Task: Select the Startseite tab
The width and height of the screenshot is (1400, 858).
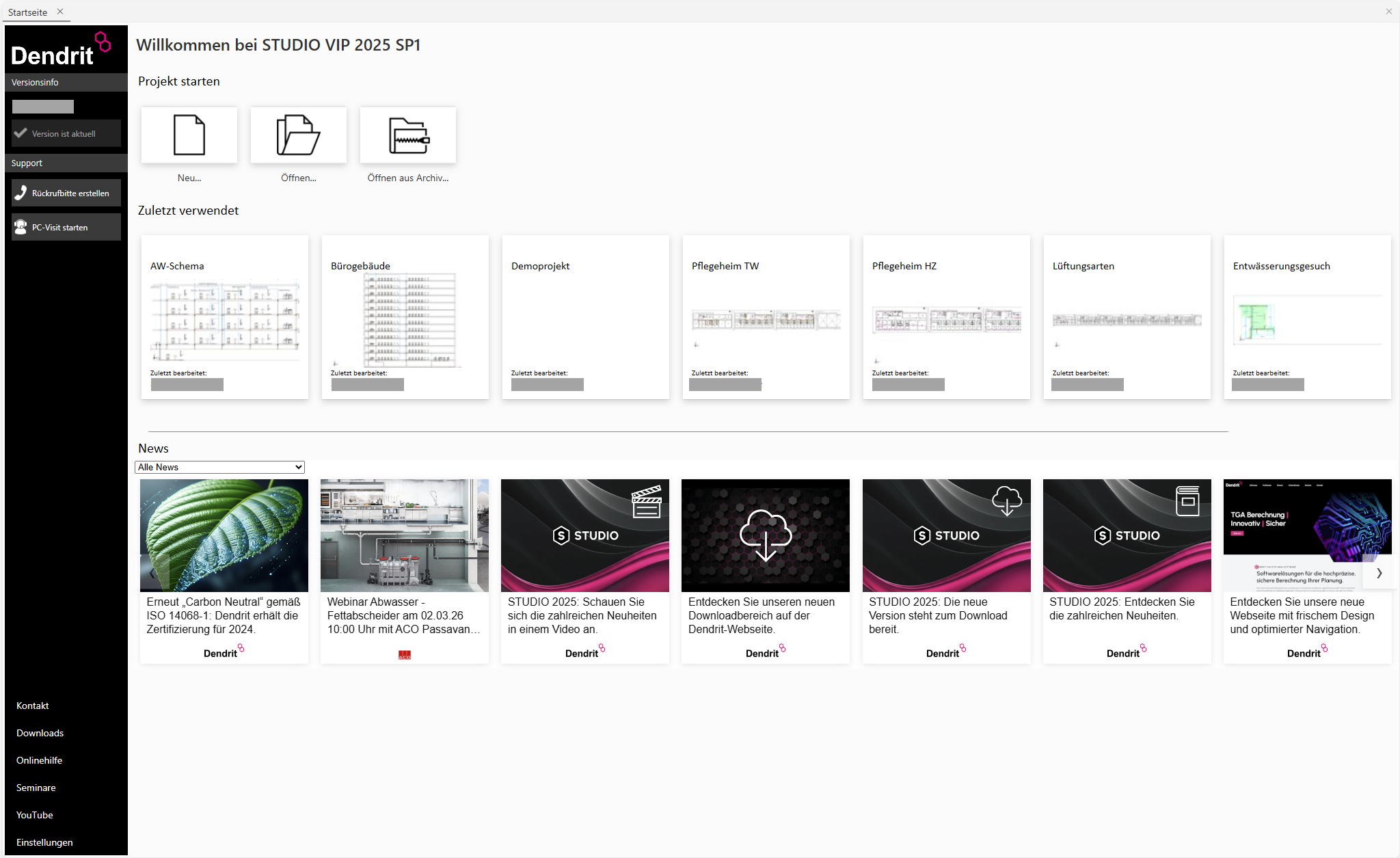Action: point(28,12)
